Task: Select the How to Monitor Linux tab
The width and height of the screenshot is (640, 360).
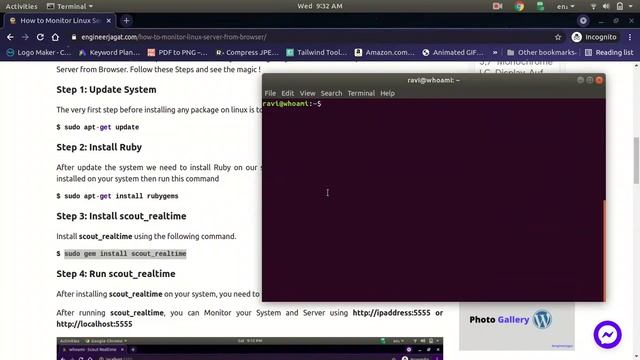Action: pos(60,20)
